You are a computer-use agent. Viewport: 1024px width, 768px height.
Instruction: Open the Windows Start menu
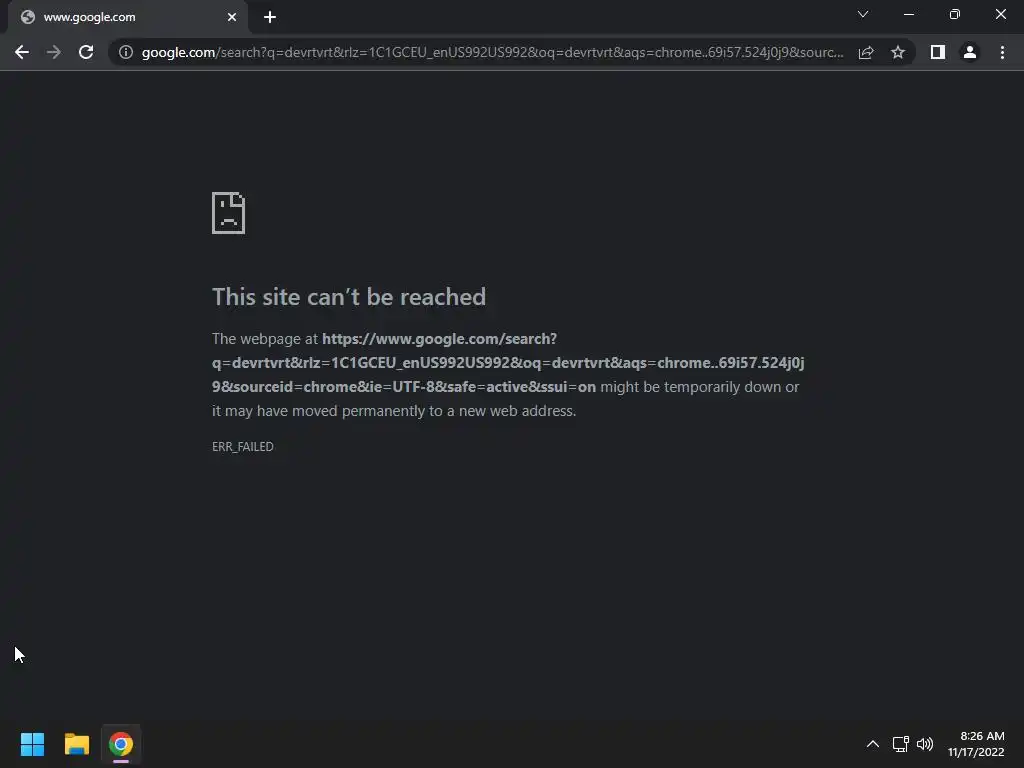pos(32,744)
